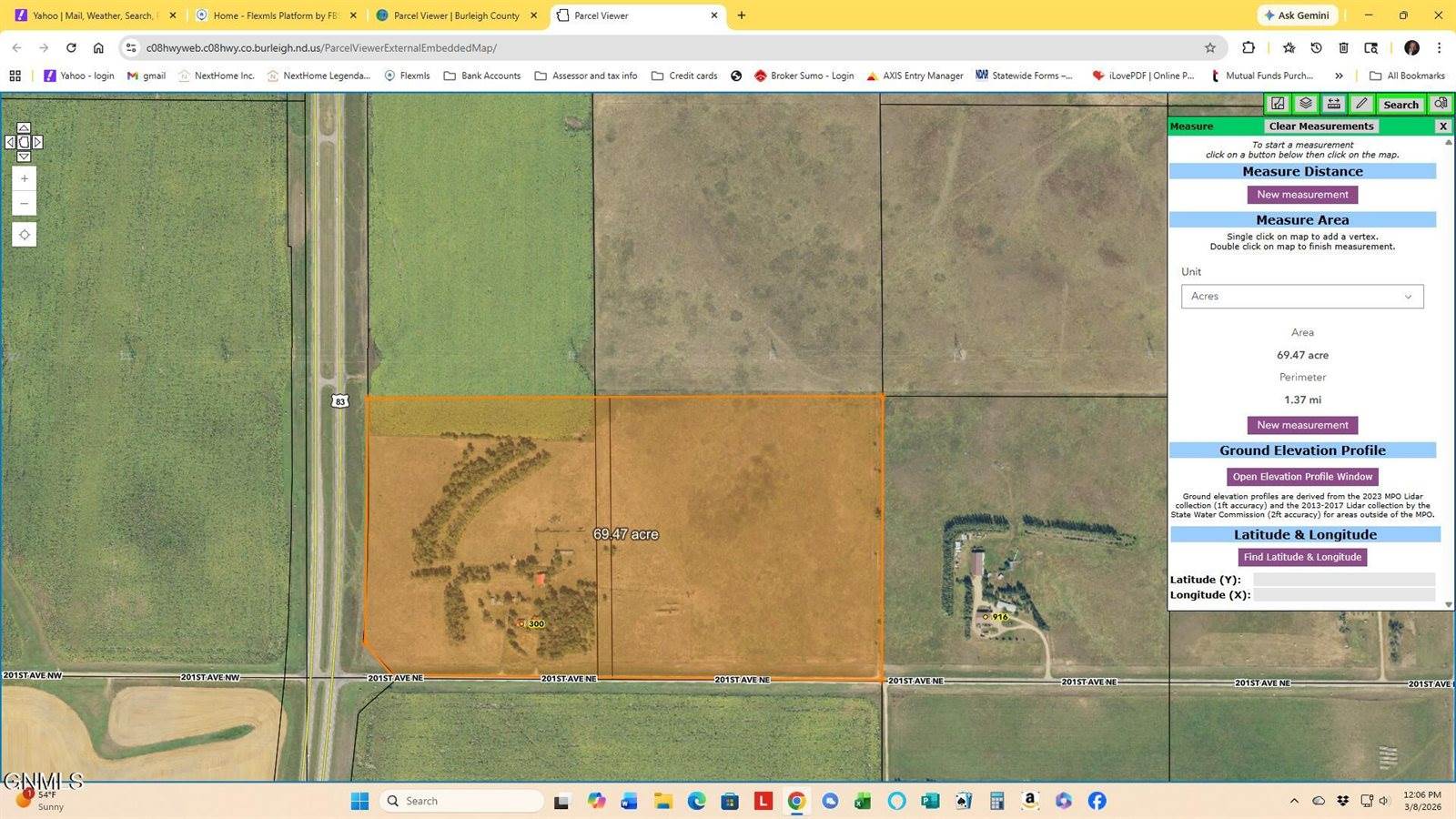Expand the bookmarks overflow chevron

pos(1339,76)
